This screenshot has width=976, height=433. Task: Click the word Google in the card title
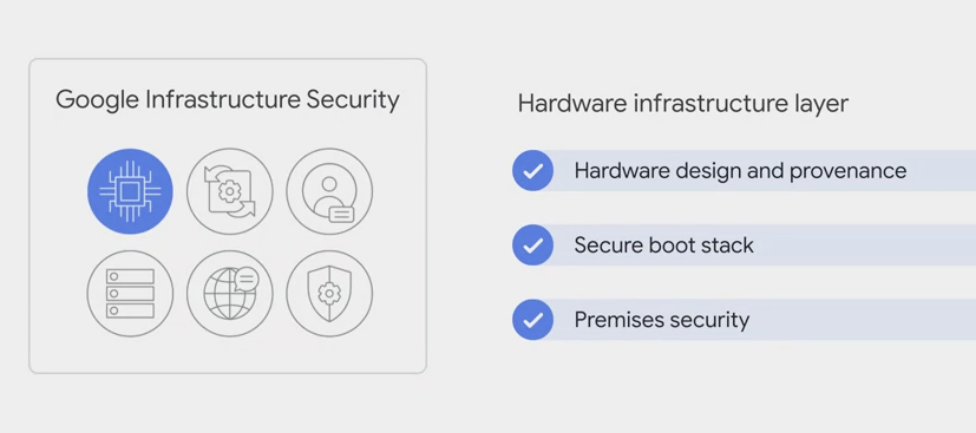click(96, 99)
